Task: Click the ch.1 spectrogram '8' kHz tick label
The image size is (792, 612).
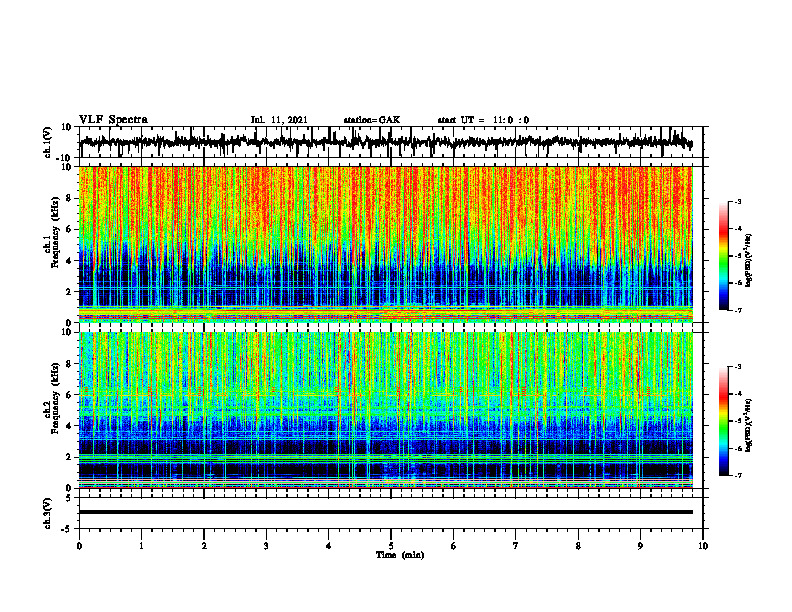Action: point(69,198)
